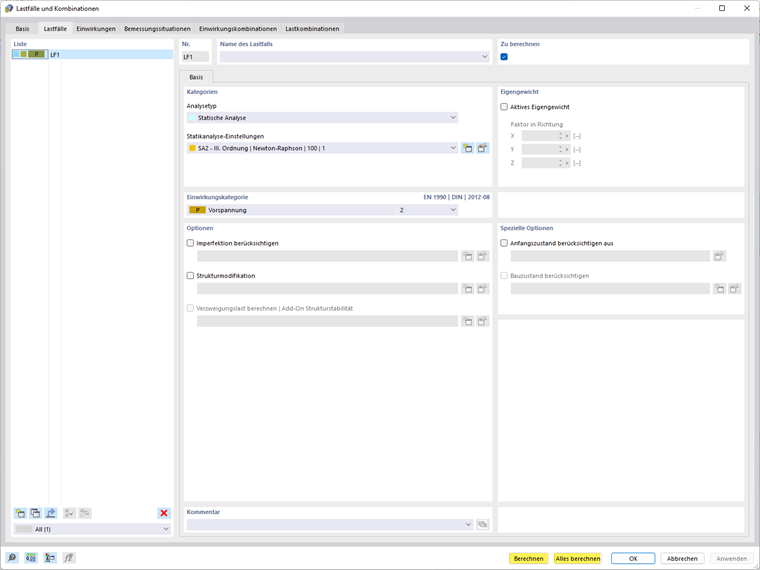Click edit structure modification icon

(482, 289)
